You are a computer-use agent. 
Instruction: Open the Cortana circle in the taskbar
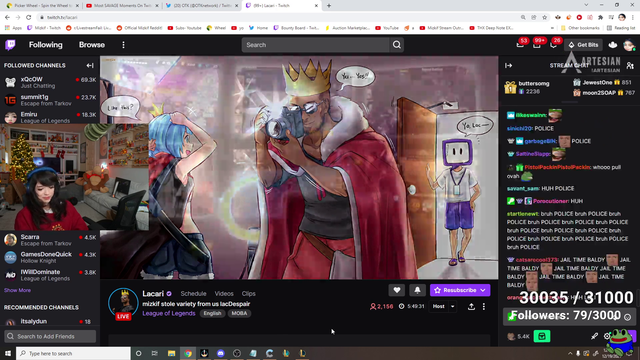pyautogui.click(x=138, y=353)
